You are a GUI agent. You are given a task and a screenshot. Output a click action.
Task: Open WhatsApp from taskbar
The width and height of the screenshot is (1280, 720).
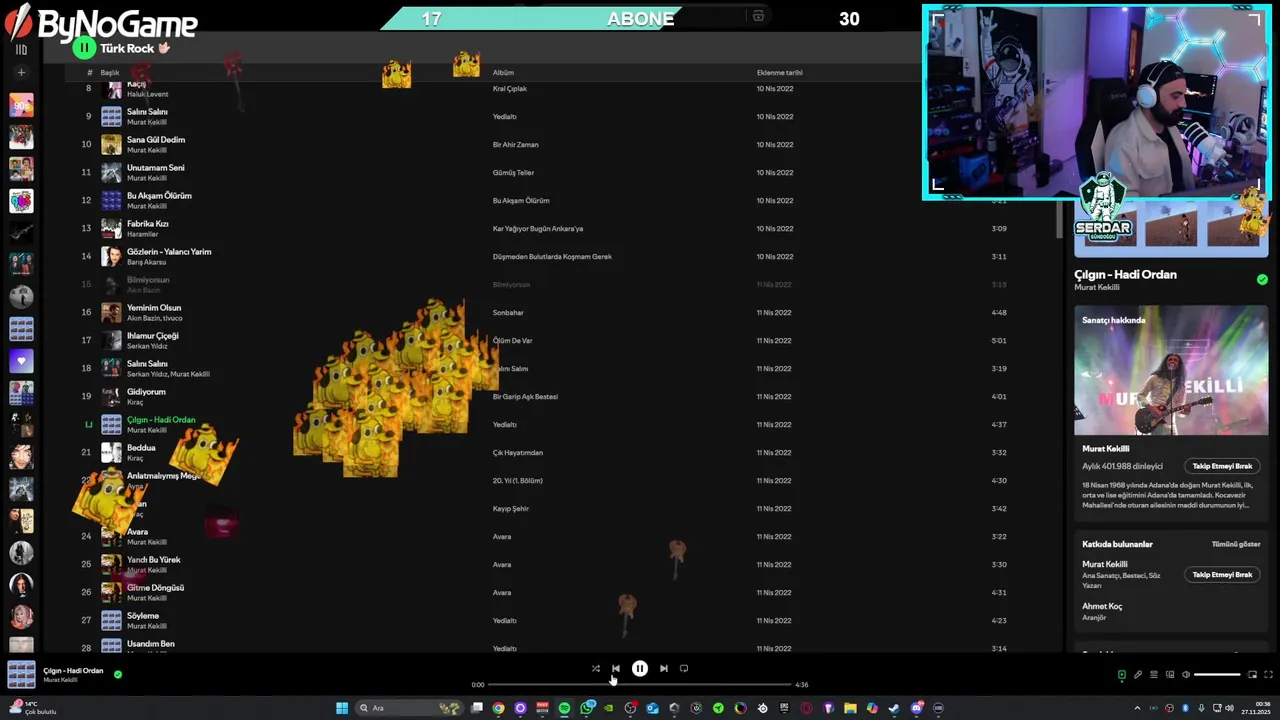coord(586,708)
